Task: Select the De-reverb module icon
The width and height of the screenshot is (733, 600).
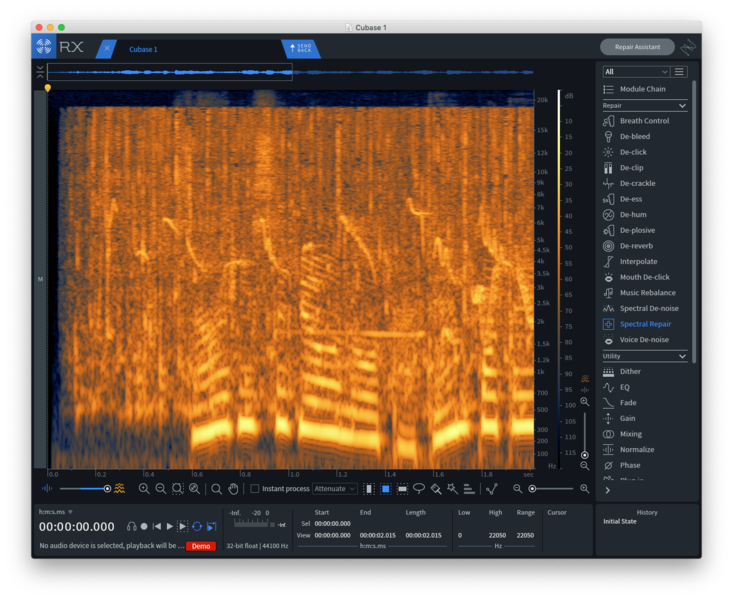Action: (608, 246)
